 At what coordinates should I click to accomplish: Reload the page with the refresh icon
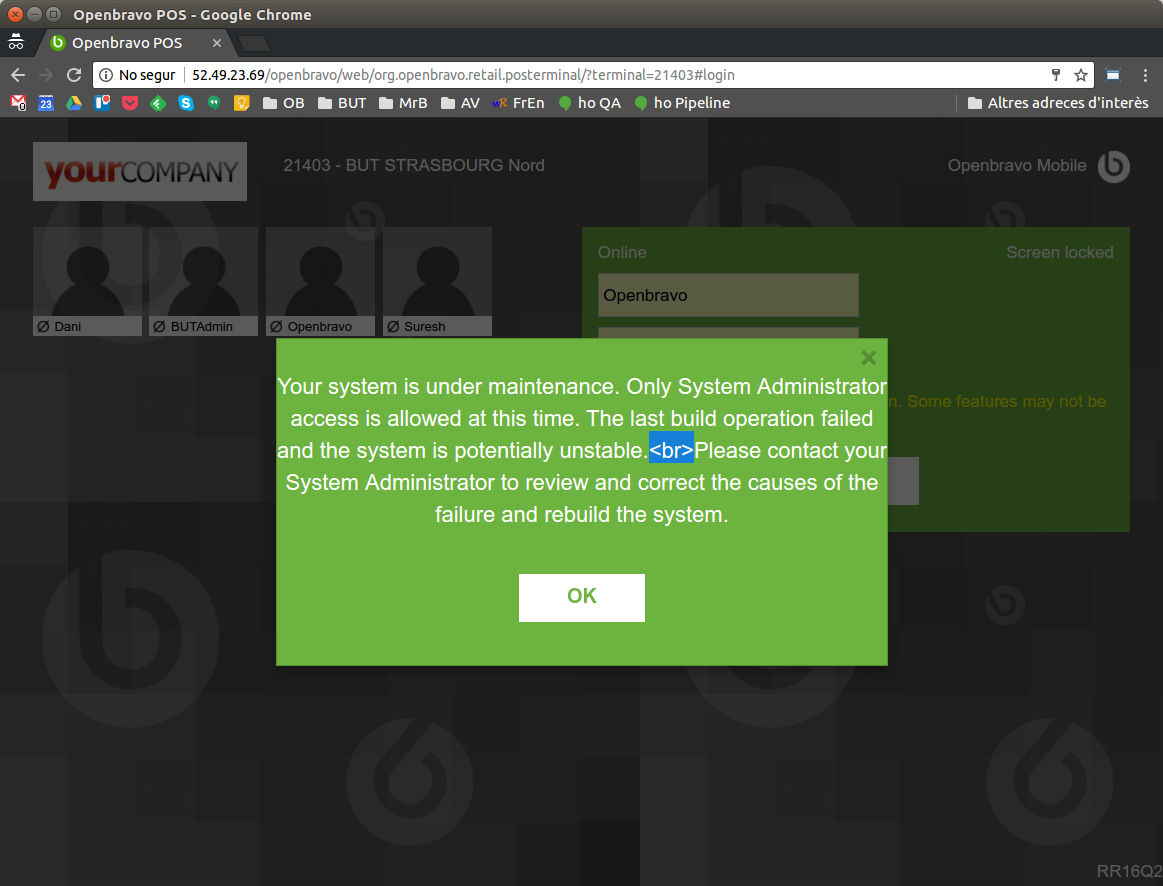pos(73,75)
